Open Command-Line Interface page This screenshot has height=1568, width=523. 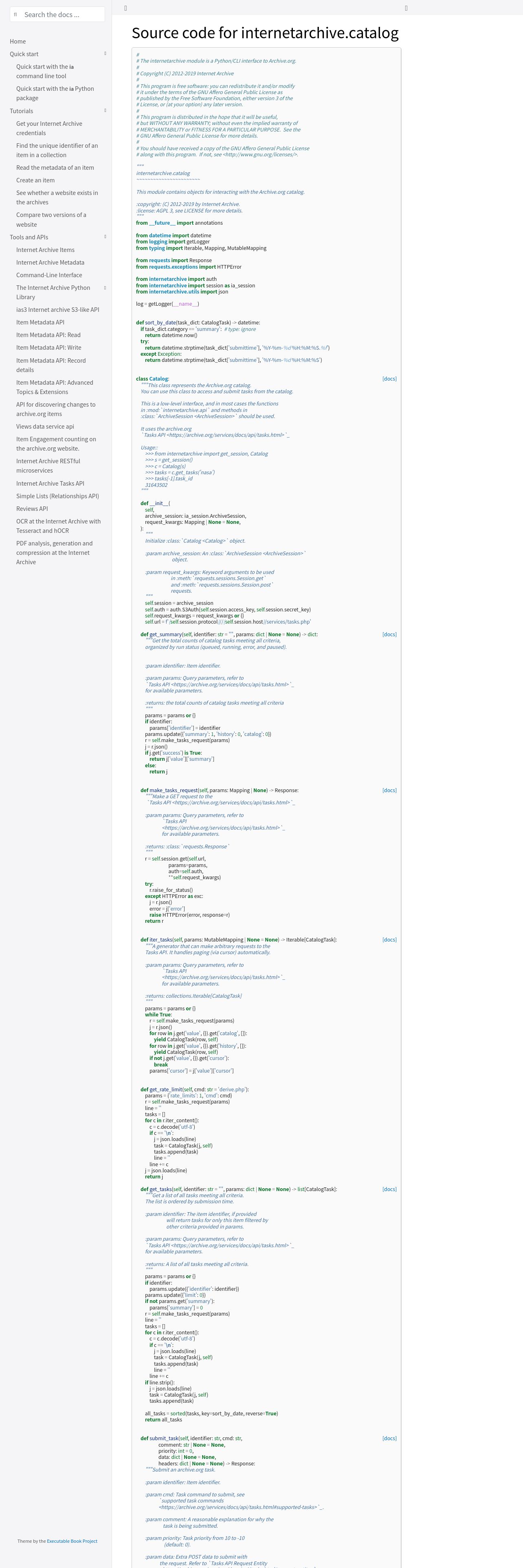coord(49,275)
